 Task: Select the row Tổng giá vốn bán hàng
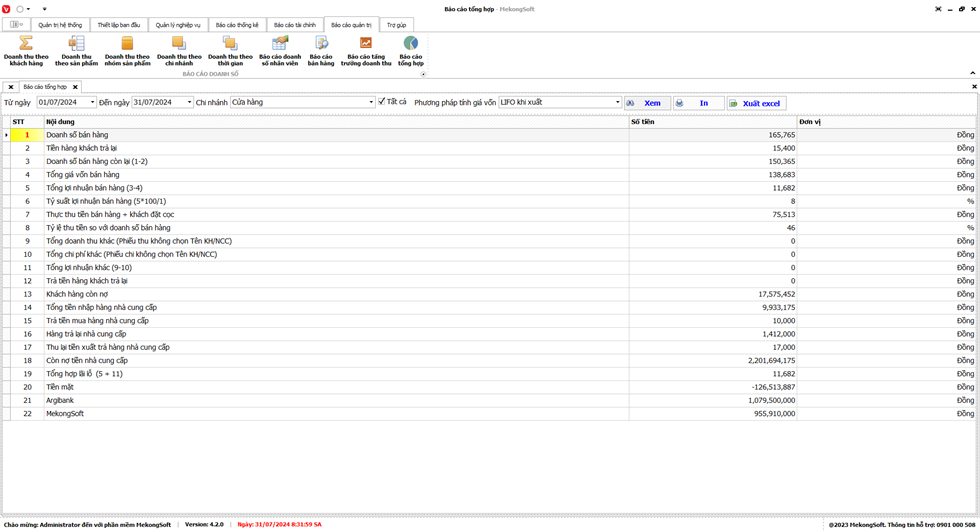pyautogui.click(x=489, y=175)
